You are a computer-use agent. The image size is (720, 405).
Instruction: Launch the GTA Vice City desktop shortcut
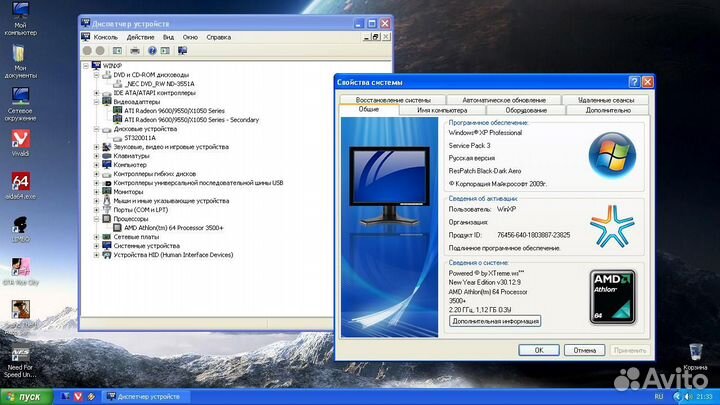pyautogui.click(x=20, y=272)
